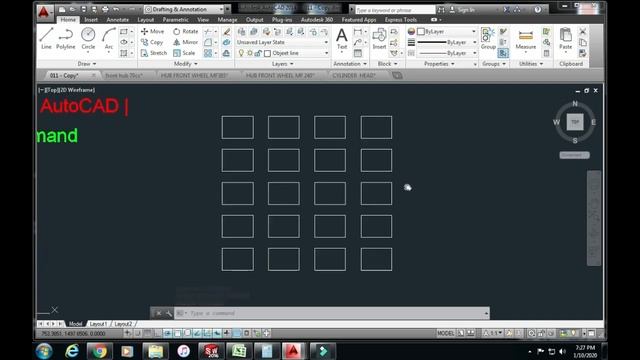Expand the Properties panel
Screen dimensions: 640x360
(439, 64)
